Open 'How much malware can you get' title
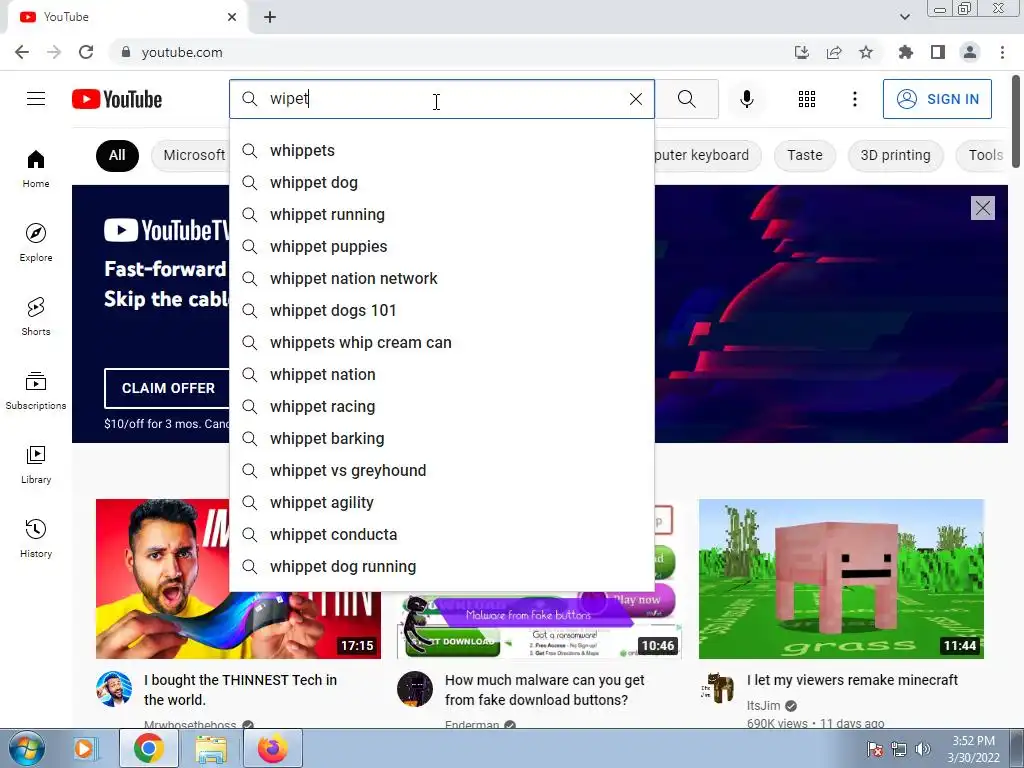Screen dimensions: 1024x768 click(x=545, y=690)
